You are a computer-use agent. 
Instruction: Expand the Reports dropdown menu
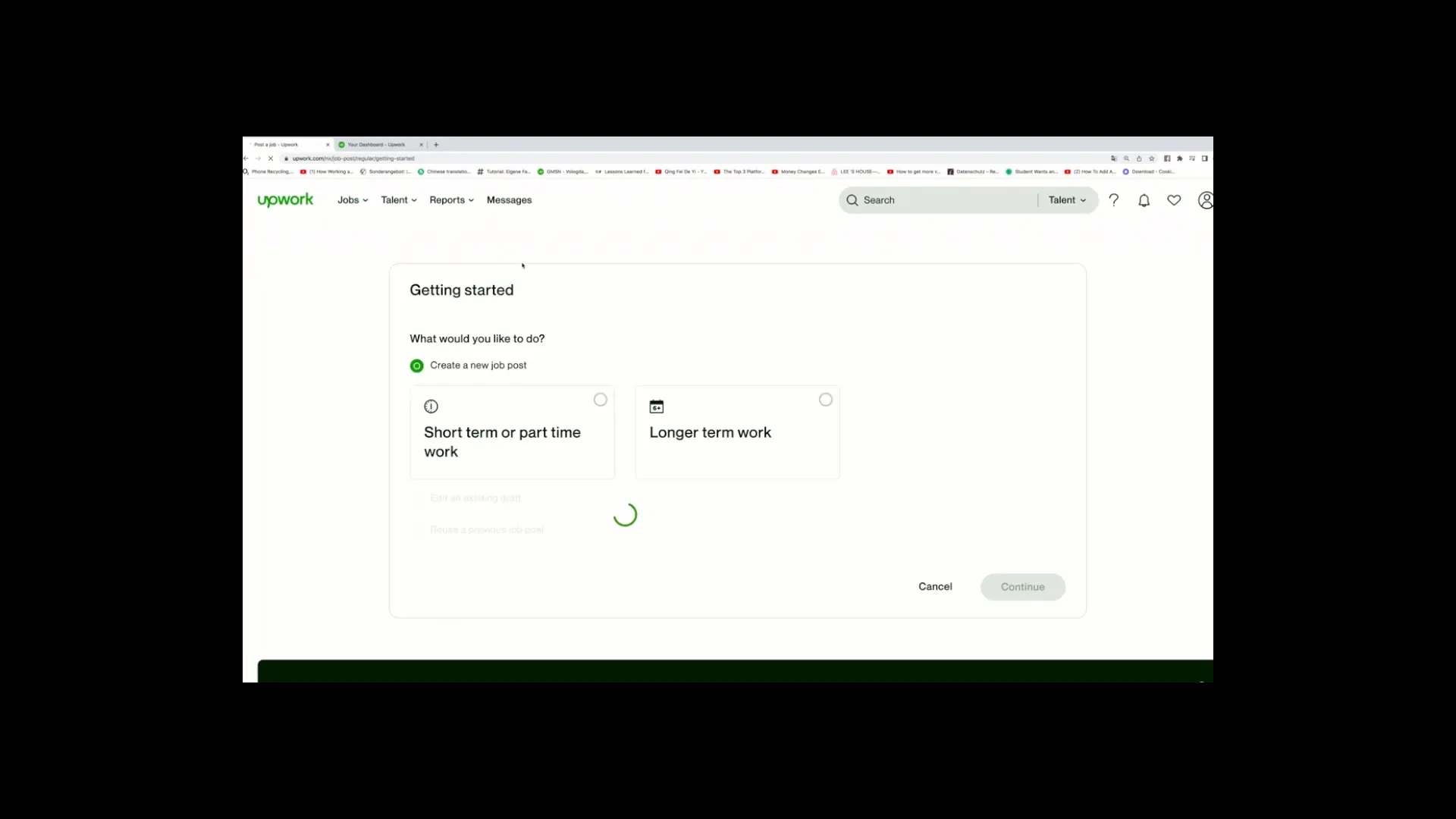coord(450,200)
